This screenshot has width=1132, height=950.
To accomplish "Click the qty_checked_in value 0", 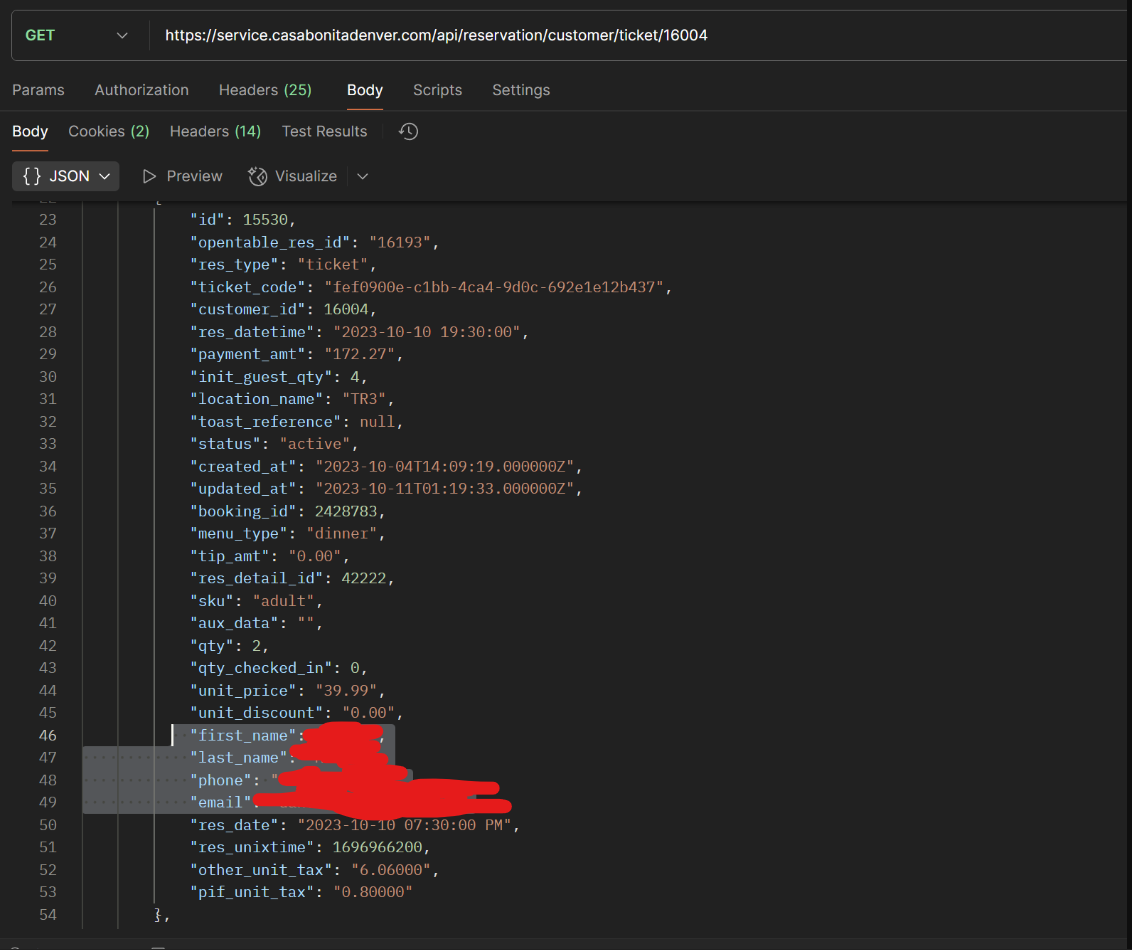I will click(x=355, y=668).
